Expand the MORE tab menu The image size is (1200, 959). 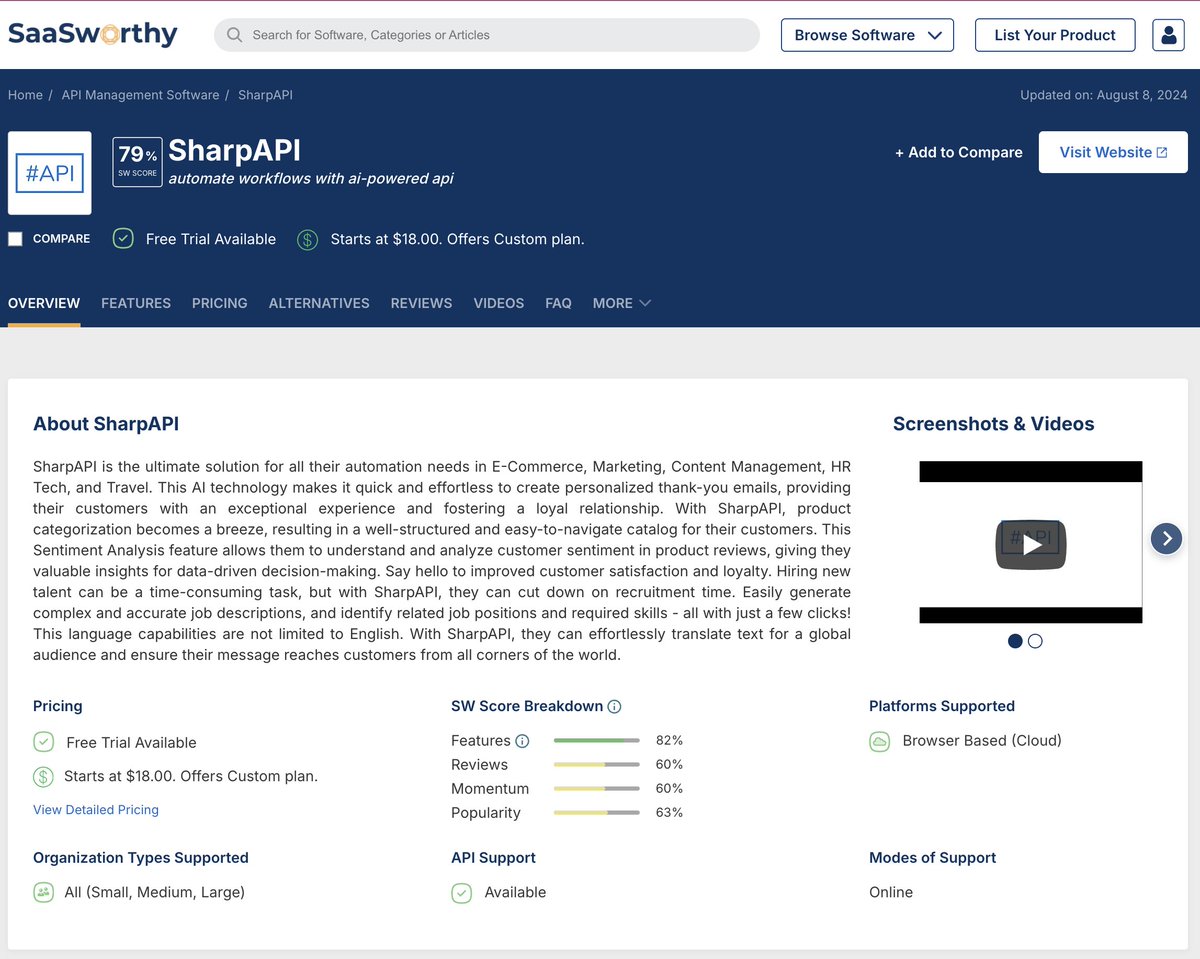coord(621,303)
